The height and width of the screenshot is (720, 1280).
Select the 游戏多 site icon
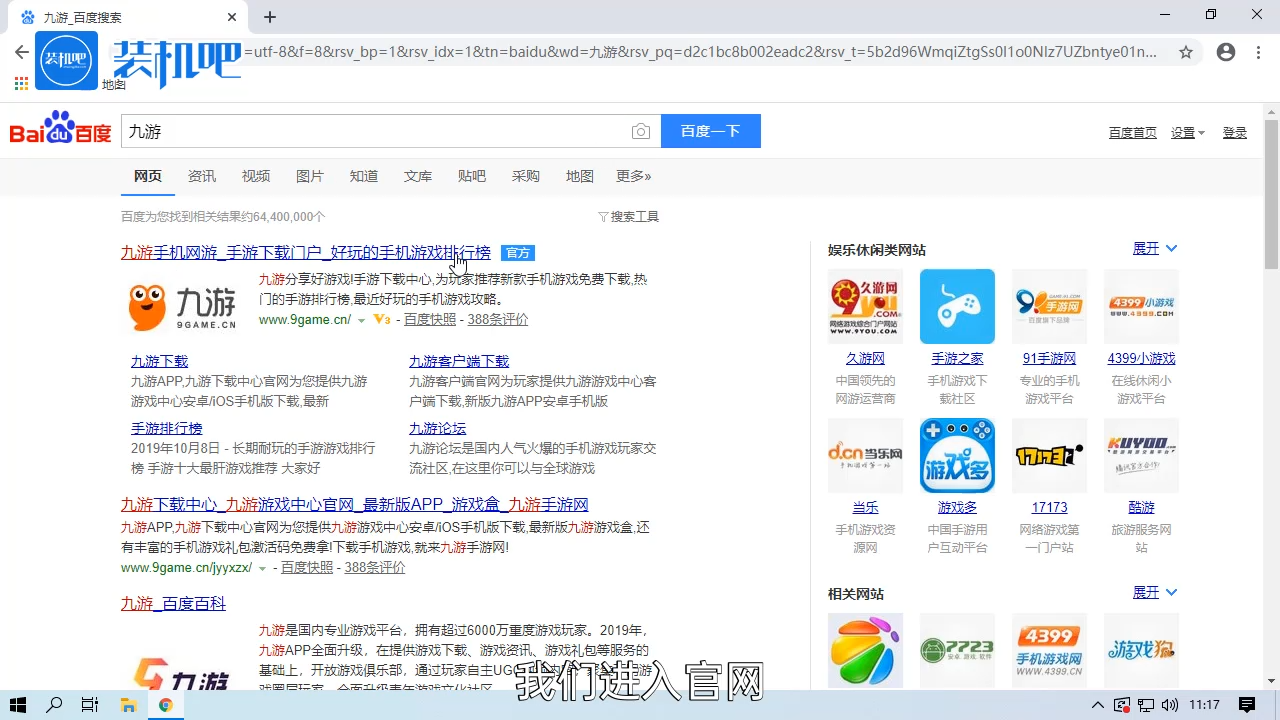(x=957, y=455)
